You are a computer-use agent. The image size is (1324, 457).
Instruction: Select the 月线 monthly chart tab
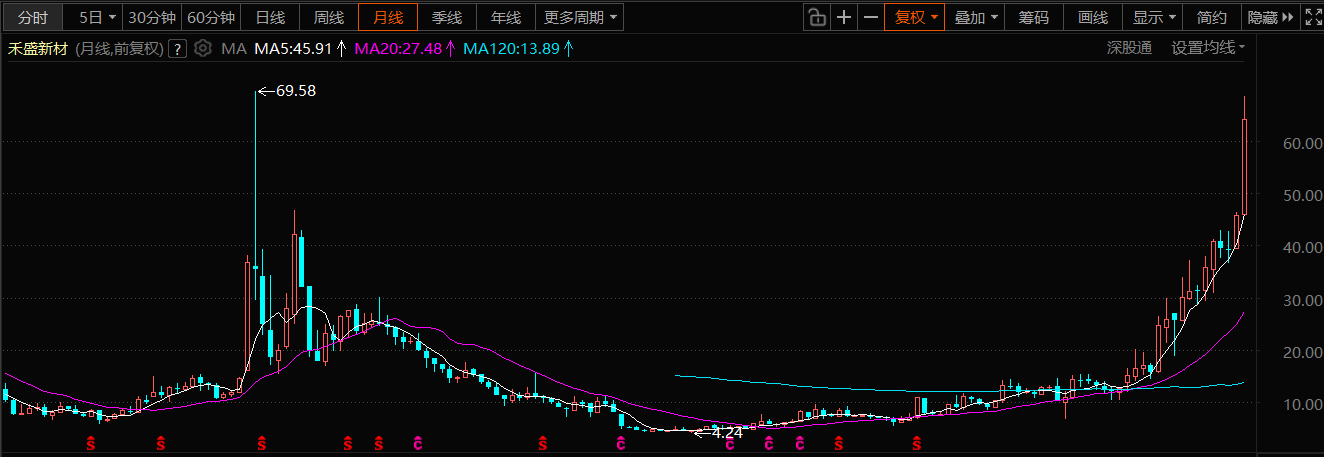point(388,17)
